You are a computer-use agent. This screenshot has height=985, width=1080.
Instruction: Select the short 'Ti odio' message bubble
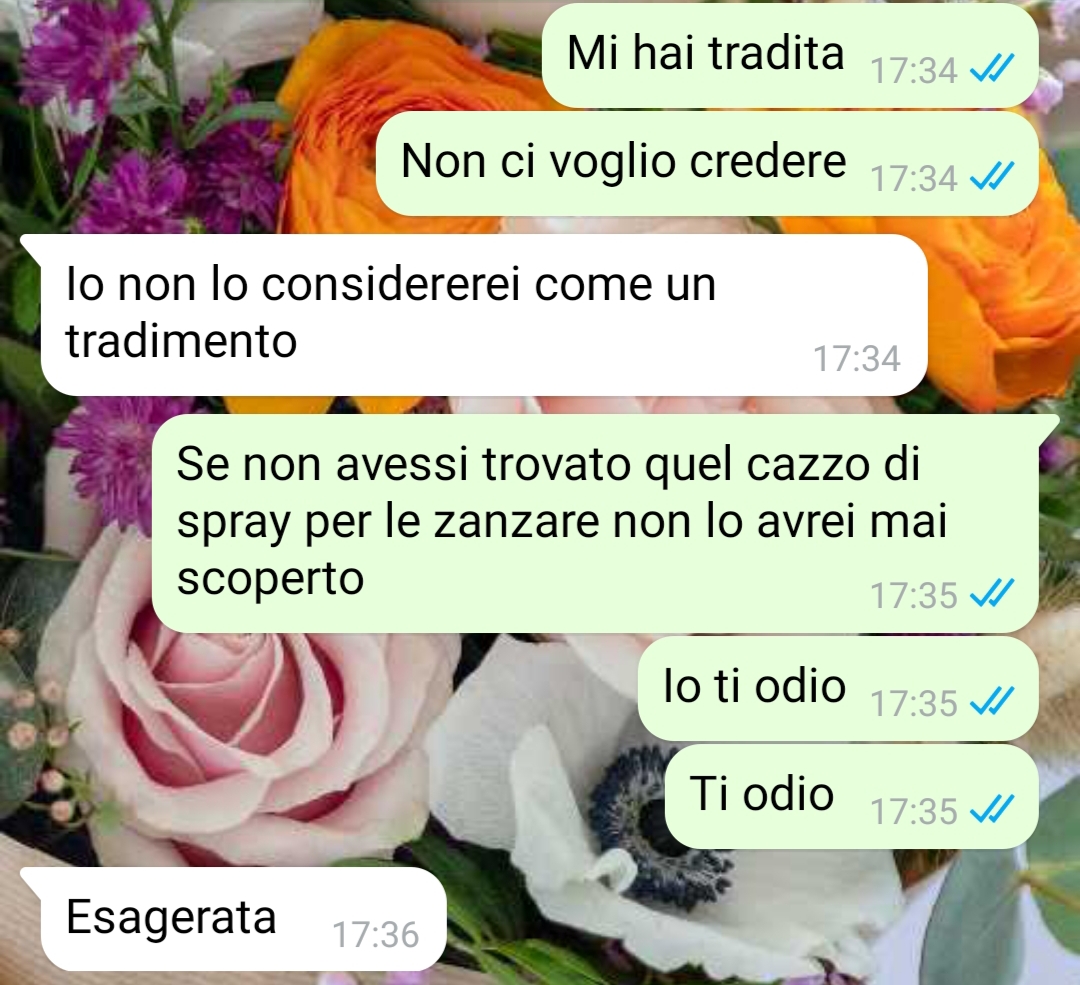click(x=851, y=796)
